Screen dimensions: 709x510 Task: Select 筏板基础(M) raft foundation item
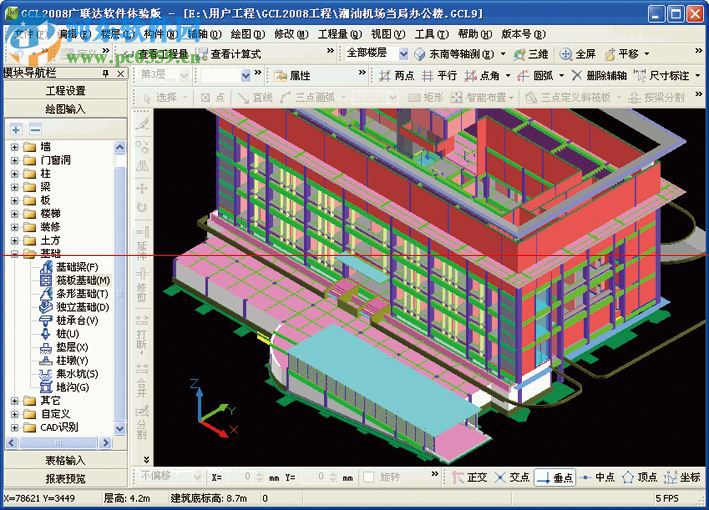[x=76, y=280]
